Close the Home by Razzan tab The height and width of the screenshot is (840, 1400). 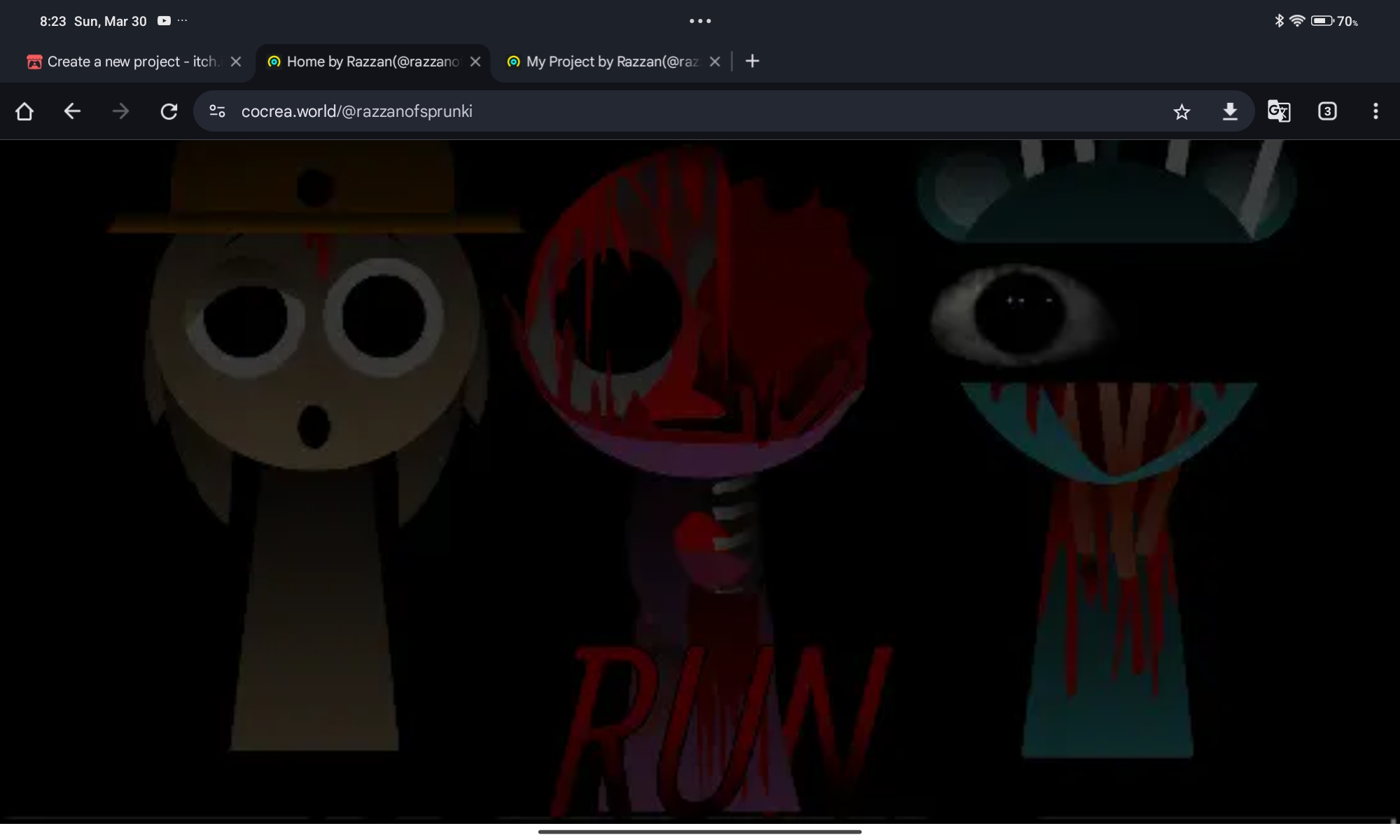475,62
